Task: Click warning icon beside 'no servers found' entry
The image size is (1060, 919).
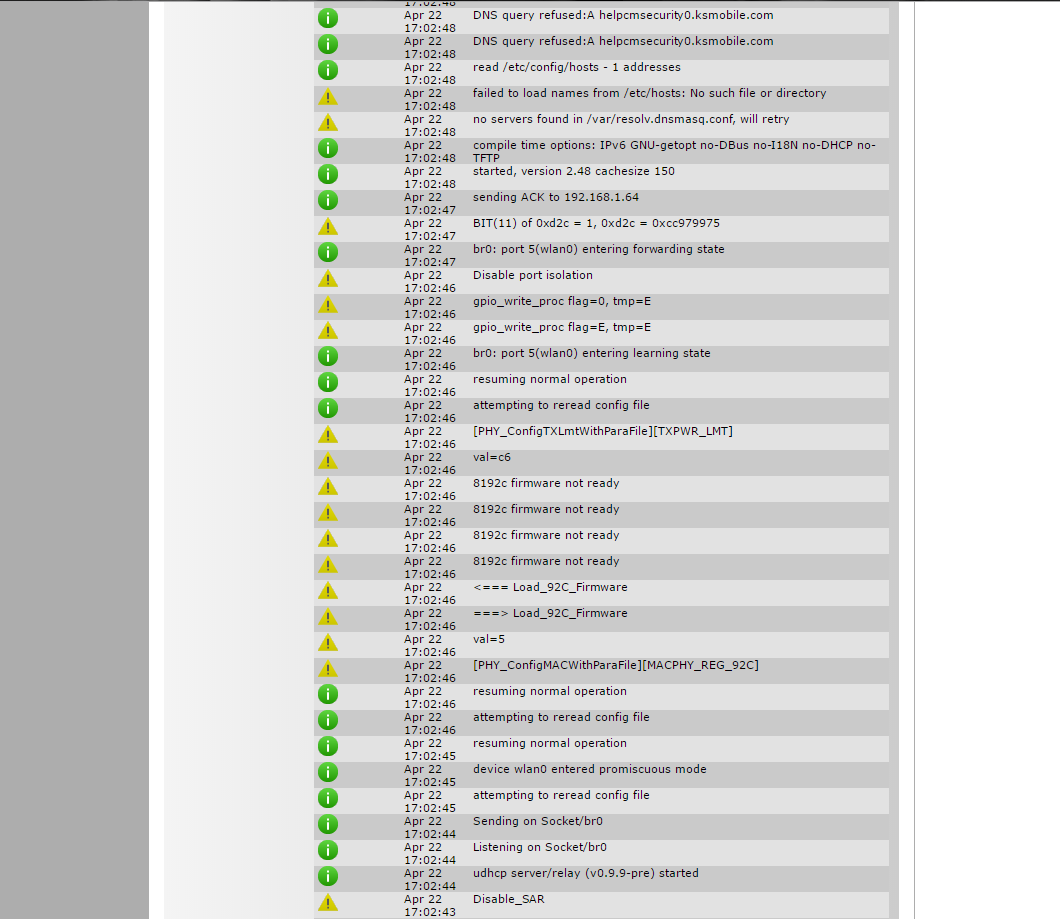Action: 328,123
